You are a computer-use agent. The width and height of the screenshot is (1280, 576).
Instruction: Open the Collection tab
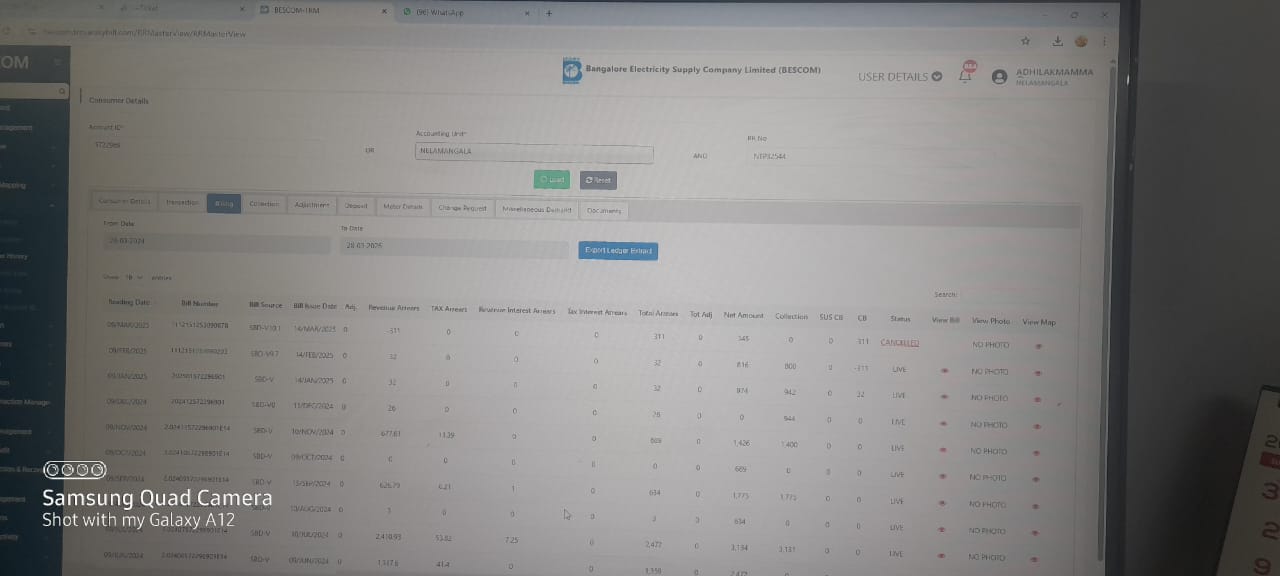264,204
